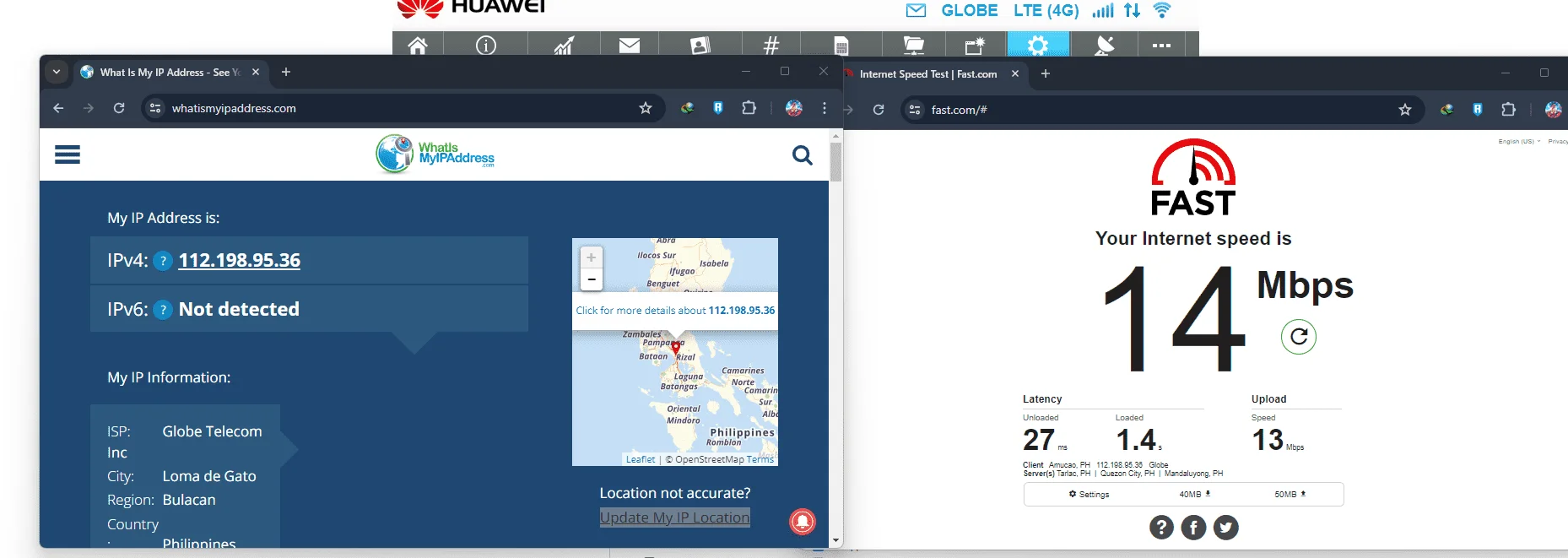
Task: Zoom out on the IP location map
Action: pyautogui.click(x=592, y=279)
